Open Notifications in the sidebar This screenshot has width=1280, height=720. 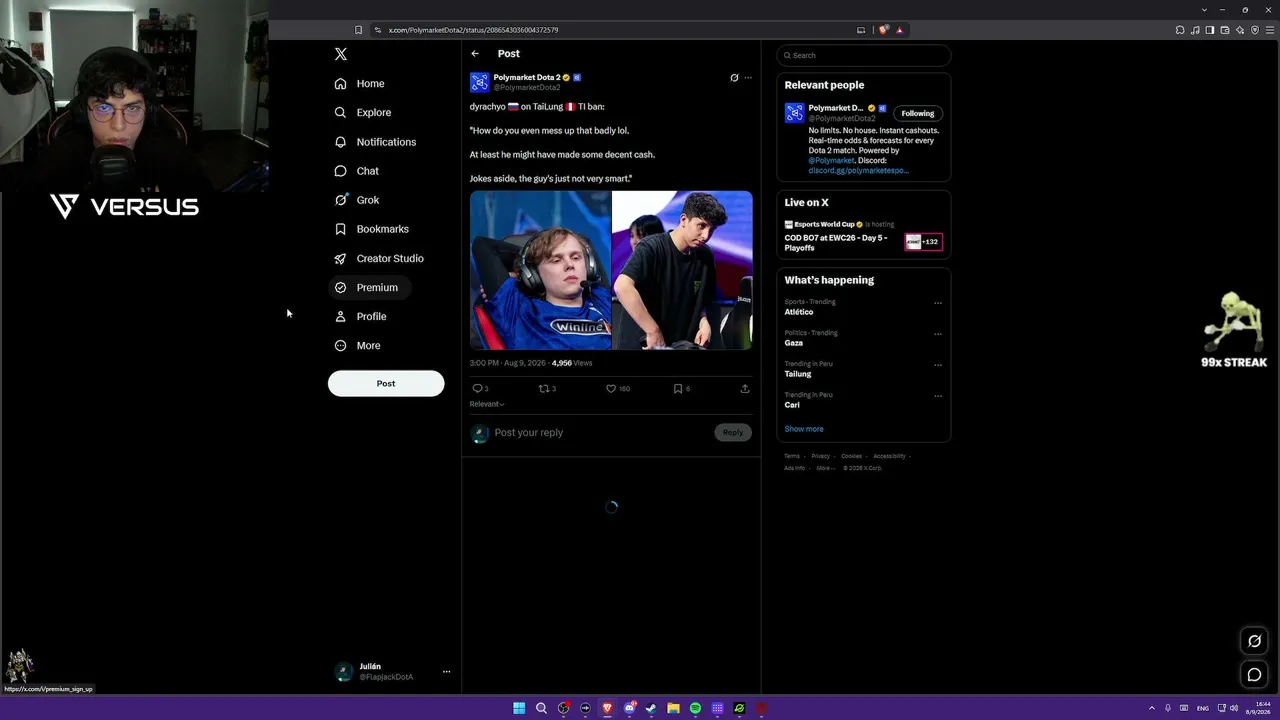376,142
